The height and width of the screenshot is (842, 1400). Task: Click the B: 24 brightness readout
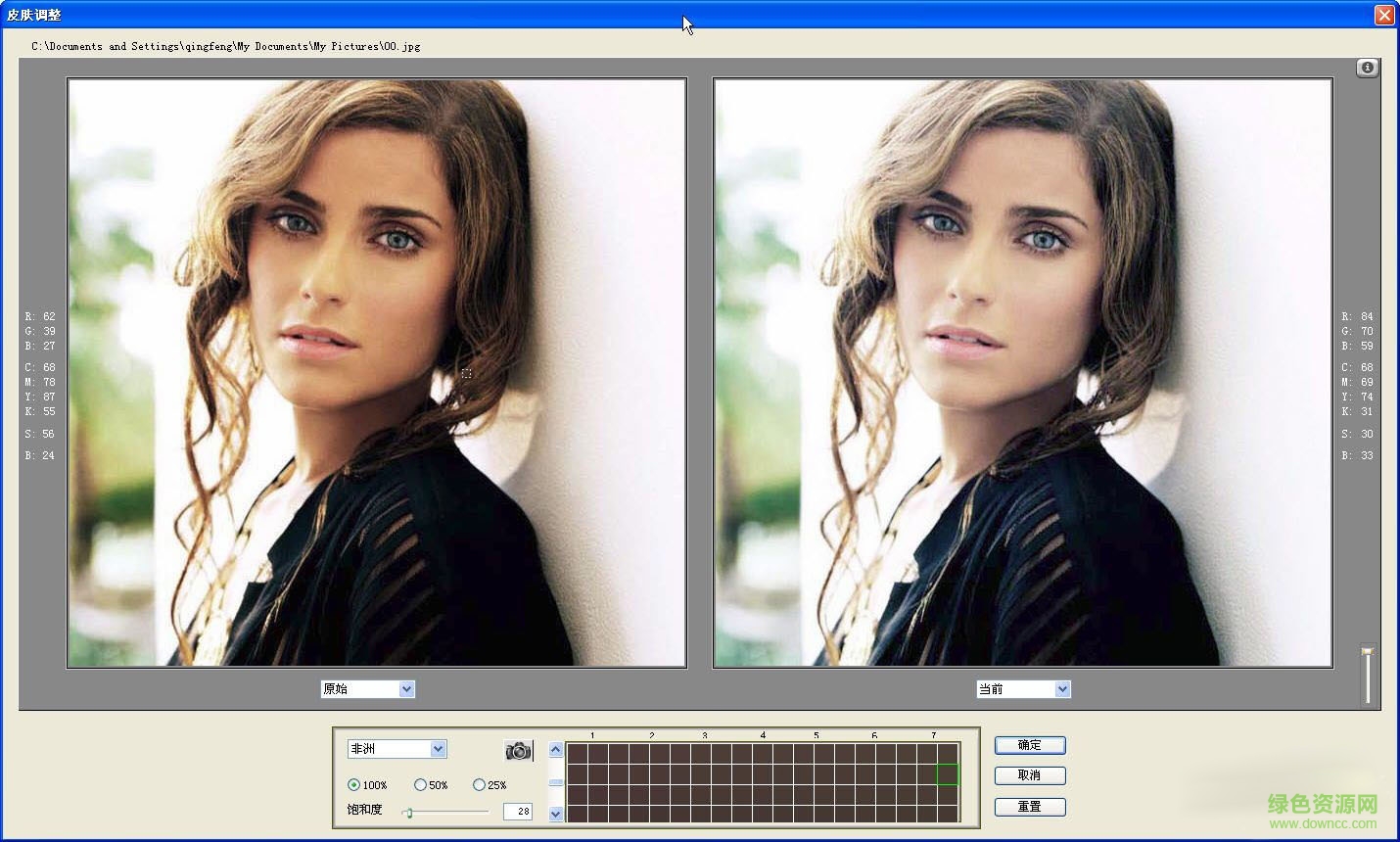coord(40,455)
